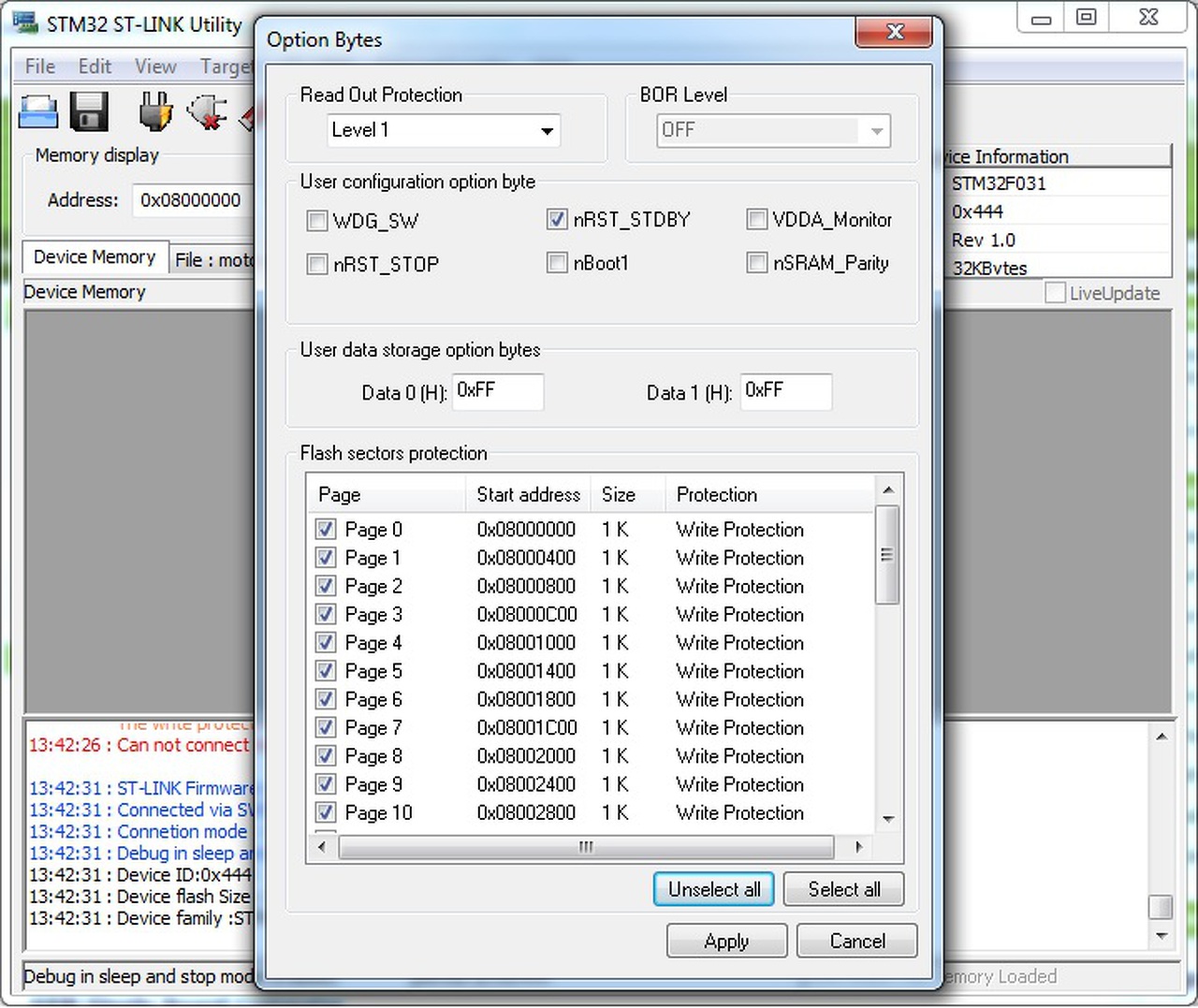The width and height of the screenshot is (1198, 1008).
Task: Click the Size column header
Action: [628, 494]
